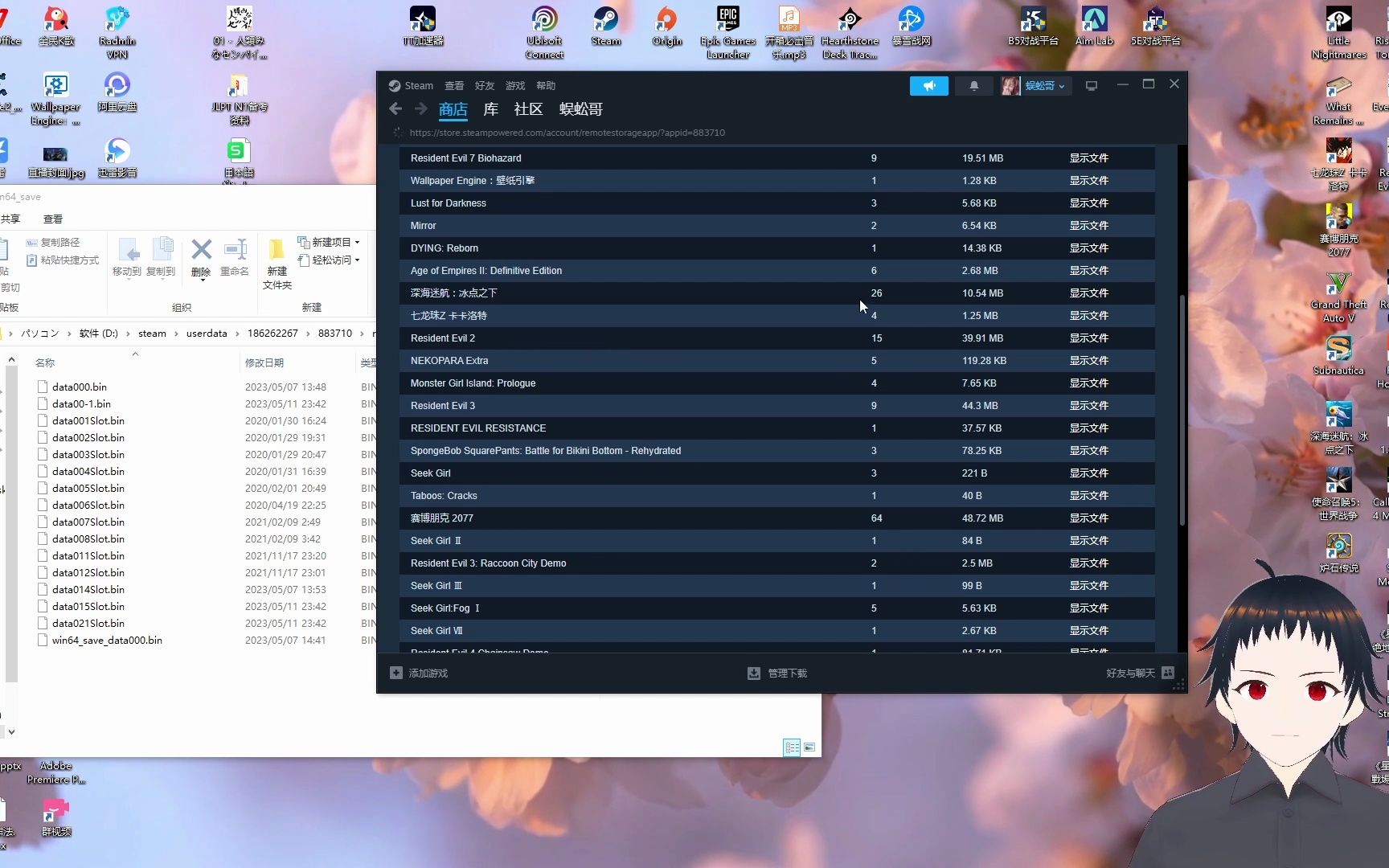Screen dimensions: 1389x868
Task: Open Manage Downloads in Steam
Action: tap(777, 673)
